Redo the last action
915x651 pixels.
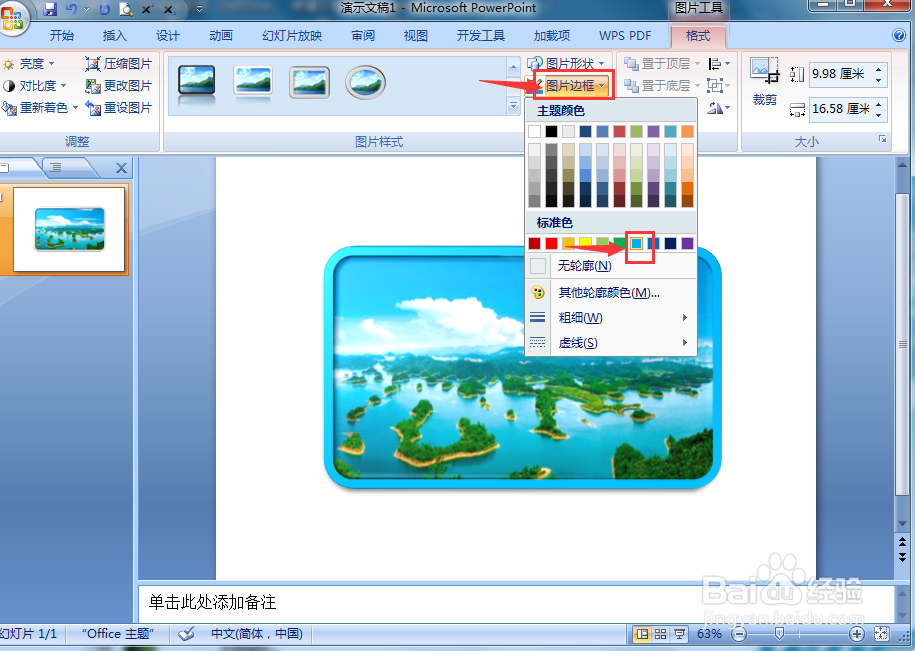[x=104, y=9]
